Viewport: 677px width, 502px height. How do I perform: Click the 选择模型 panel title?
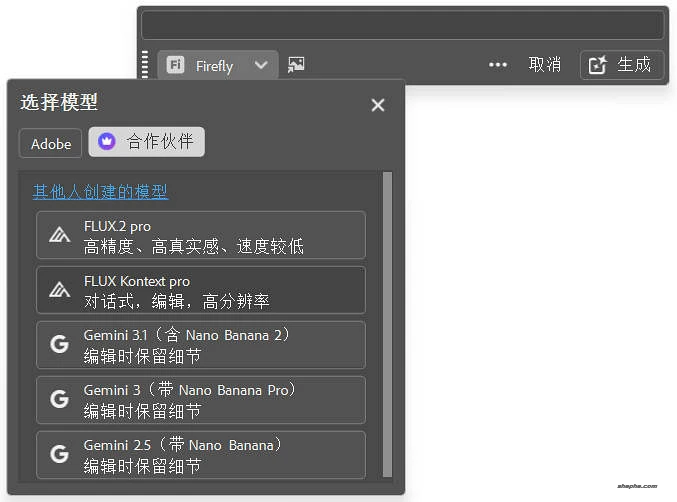click(59, 102)
